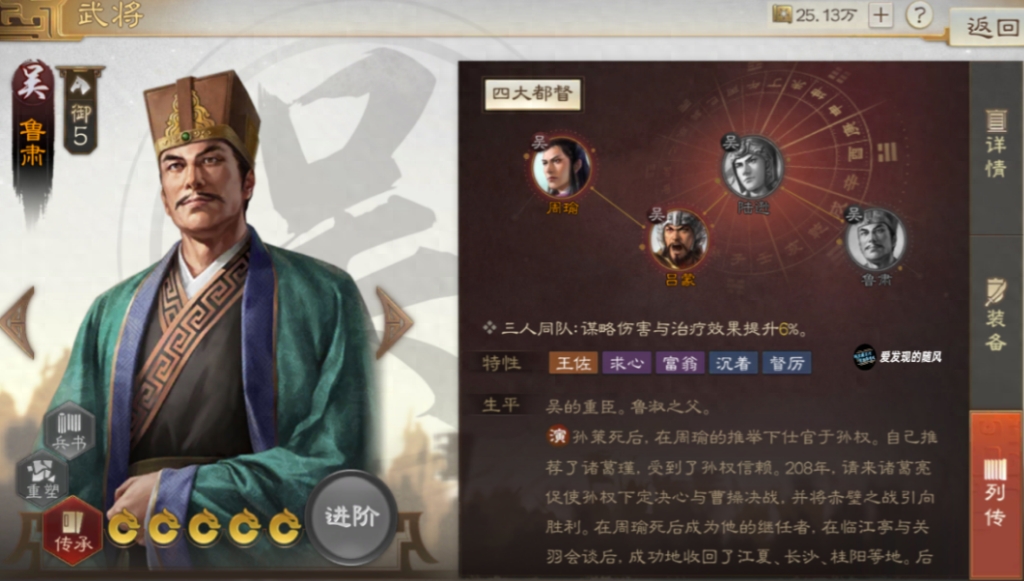
Task: Select the purple 求心 trait tag
Action: (x=627, y=363)
